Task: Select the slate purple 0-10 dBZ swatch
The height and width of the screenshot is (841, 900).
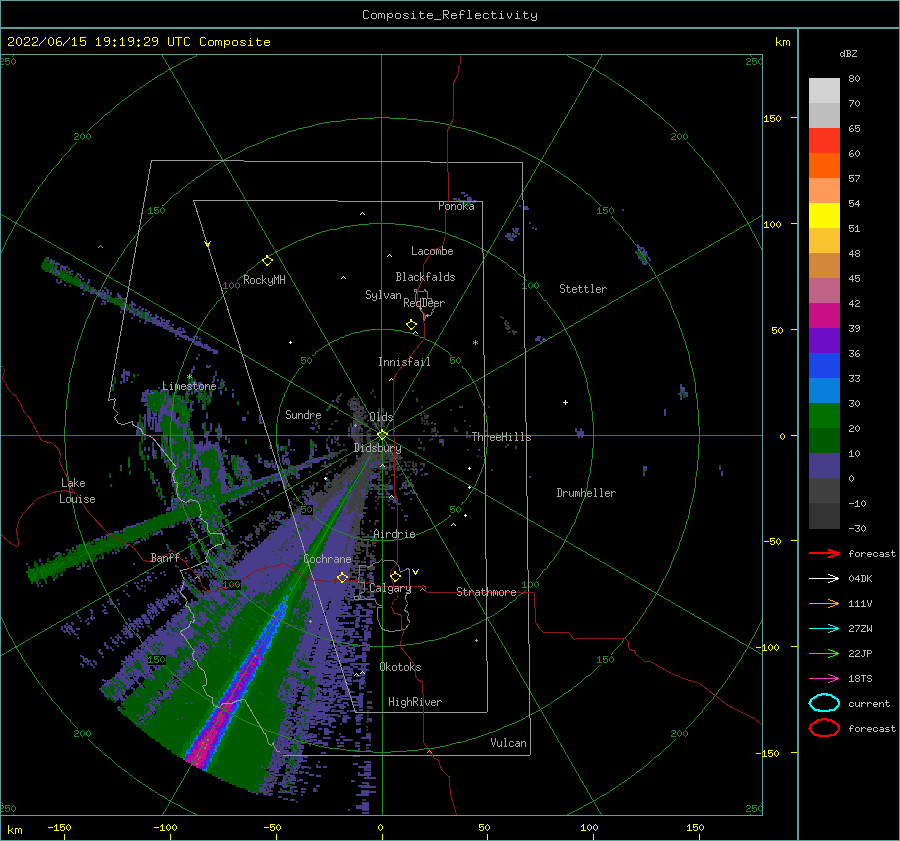Action: [x=824, y=465]
